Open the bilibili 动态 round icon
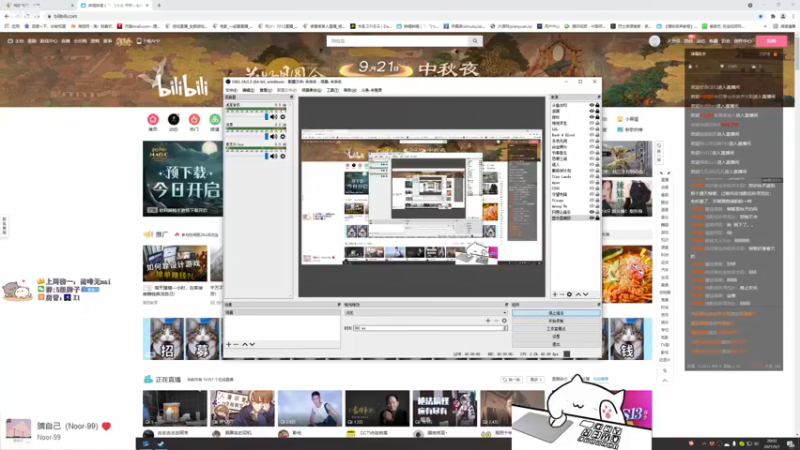 (x=173, y=119)
